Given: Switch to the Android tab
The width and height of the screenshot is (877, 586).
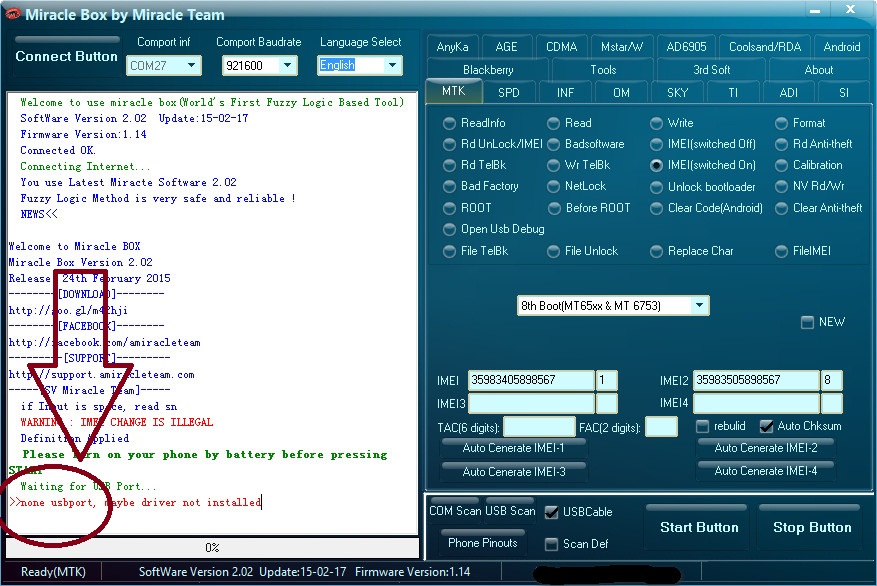Looking at the screenshot, I should click(842, 46).
